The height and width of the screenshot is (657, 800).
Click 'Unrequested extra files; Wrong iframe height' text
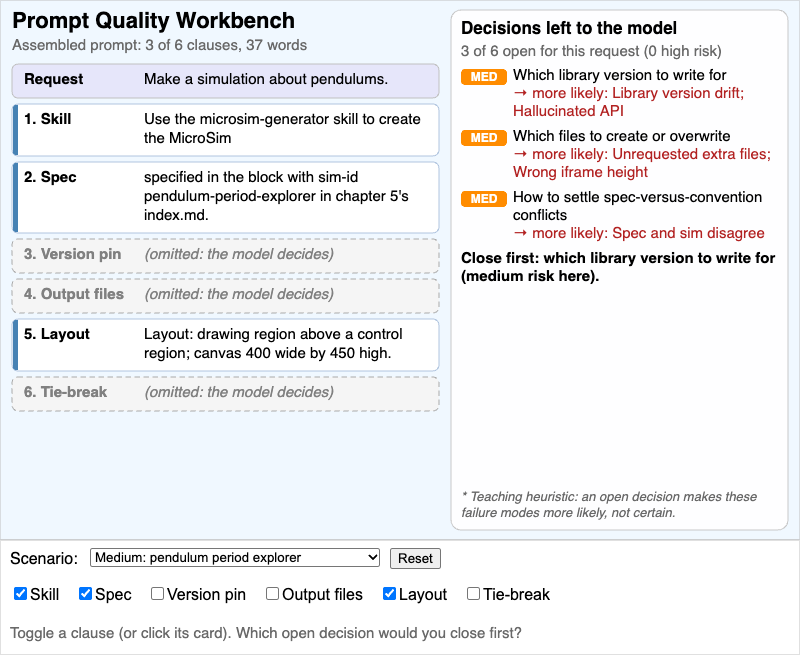(642, 163)
